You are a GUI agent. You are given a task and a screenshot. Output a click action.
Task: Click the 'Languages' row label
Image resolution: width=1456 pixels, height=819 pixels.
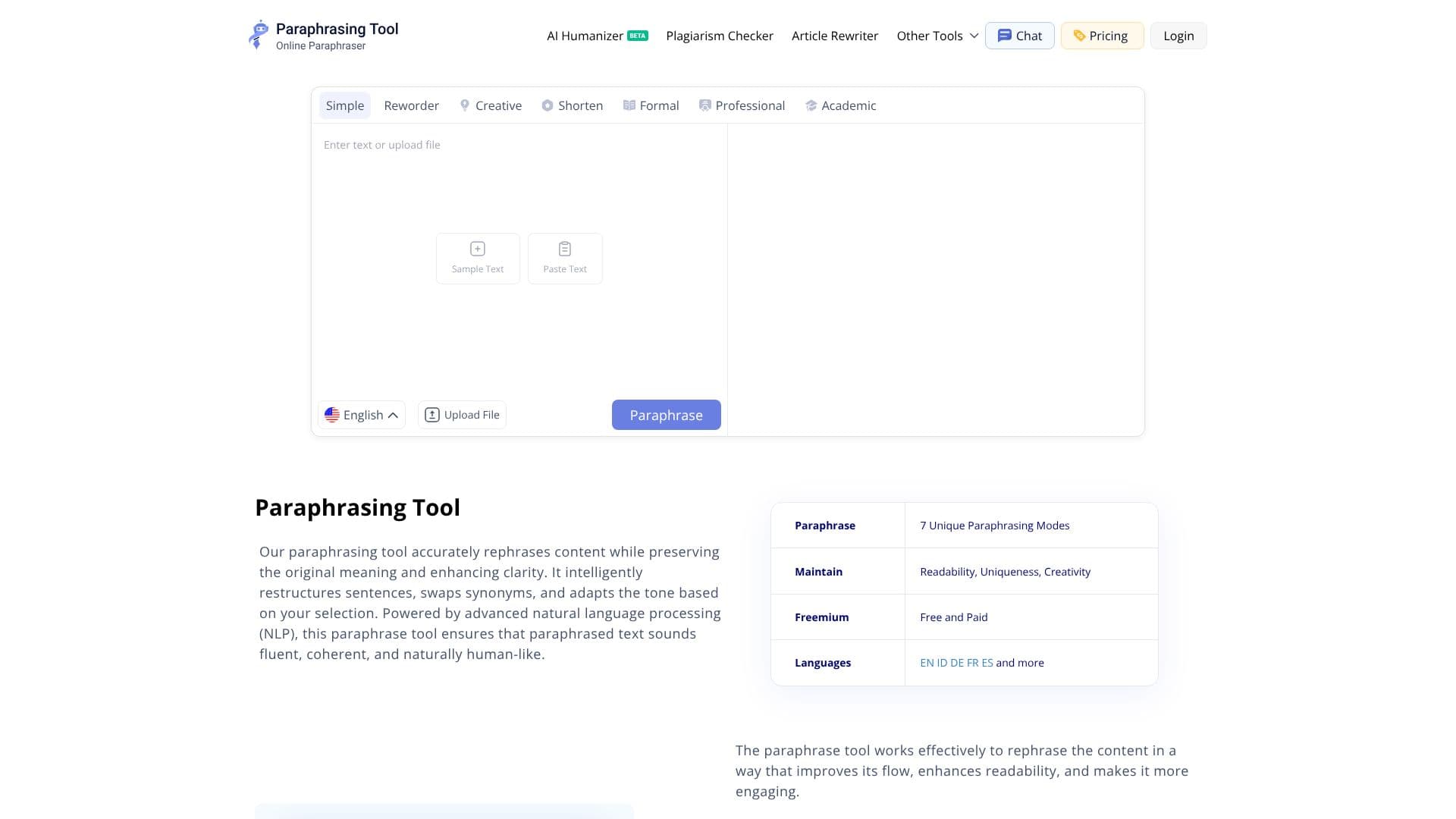(823, 663)
